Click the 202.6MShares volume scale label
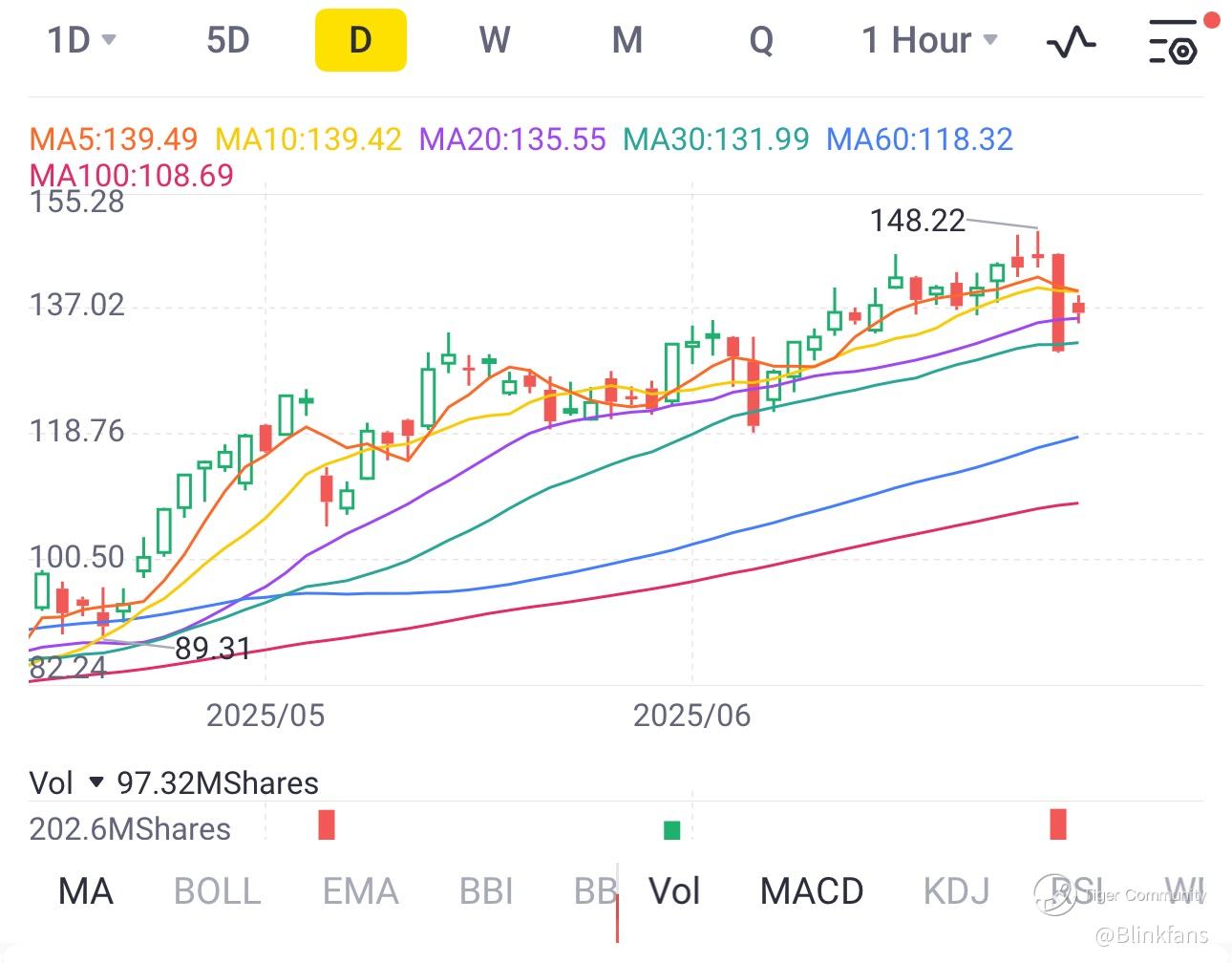Viewport: 1232px width, 963px height. (130, 828)
